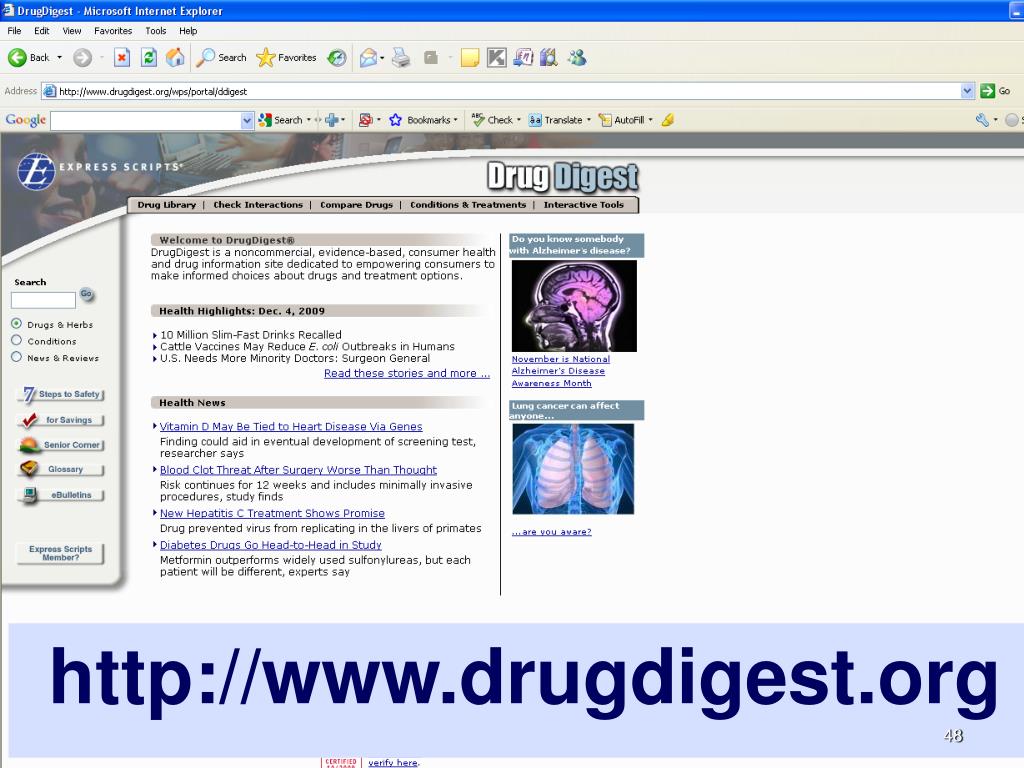Expand the address bar dropdown arrow
Screen dimensions: 1024x768
tap(967, 91)
